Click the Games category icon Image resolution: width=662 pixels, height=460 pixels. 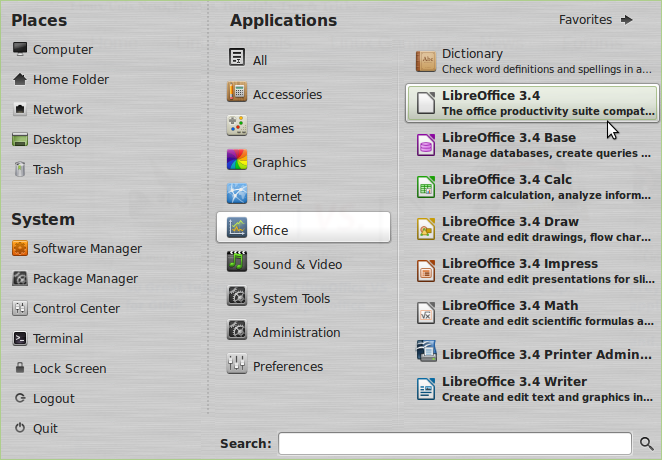(237, 125)
